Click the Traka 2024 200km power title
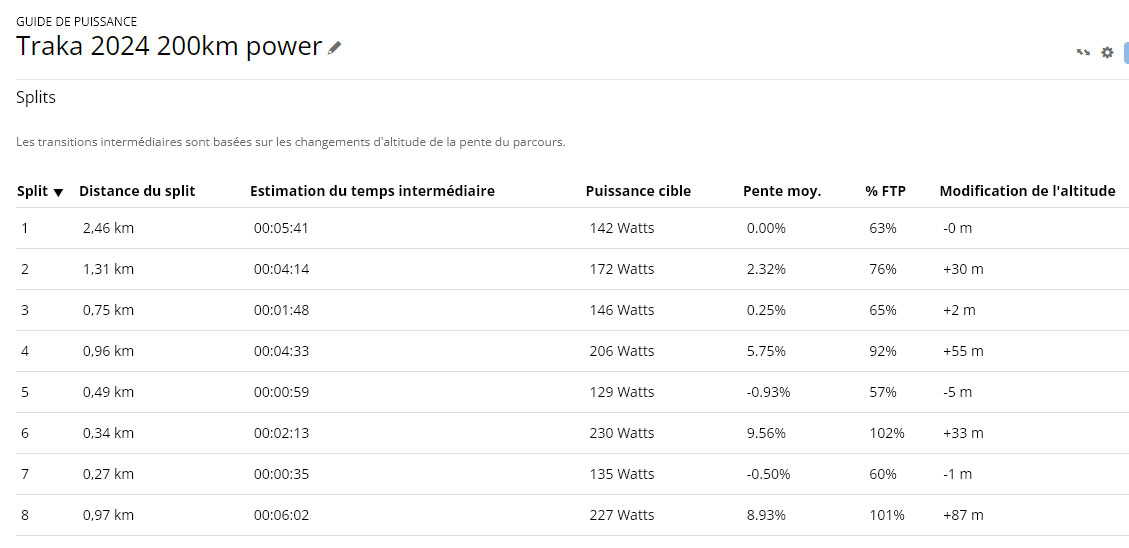Image resolution: width=1129 pixels, height=548 pixels. click(168, 47)
